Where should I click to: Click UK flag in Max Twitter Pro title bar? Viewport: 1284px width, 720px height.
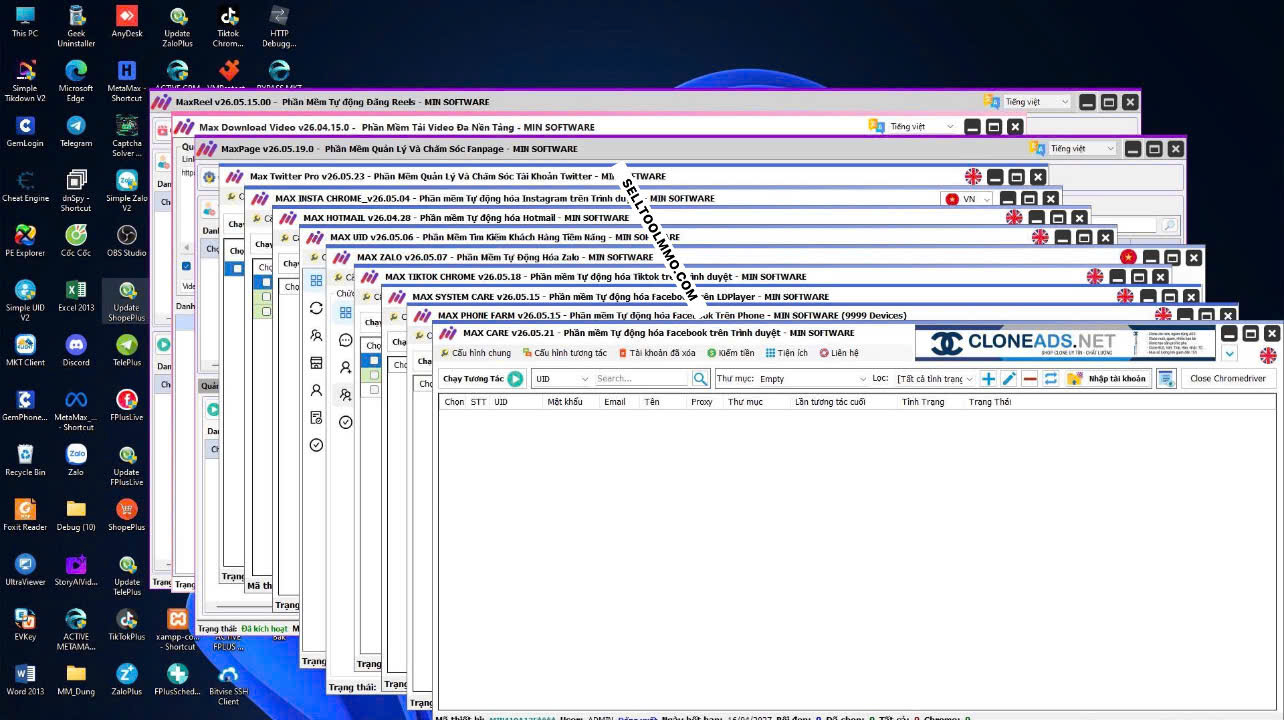973,177
